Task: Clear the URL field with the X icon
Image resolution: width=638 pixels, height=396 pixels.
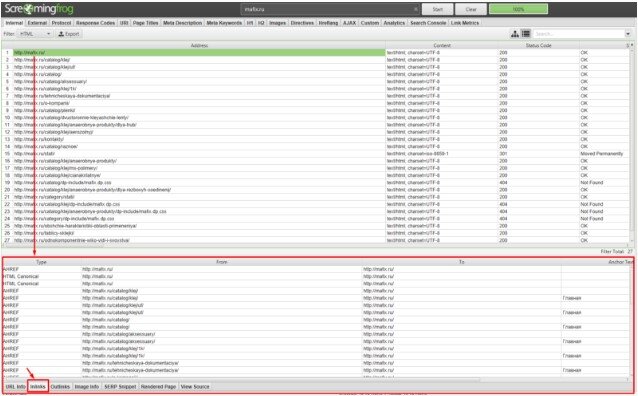Action: [415, 9]
